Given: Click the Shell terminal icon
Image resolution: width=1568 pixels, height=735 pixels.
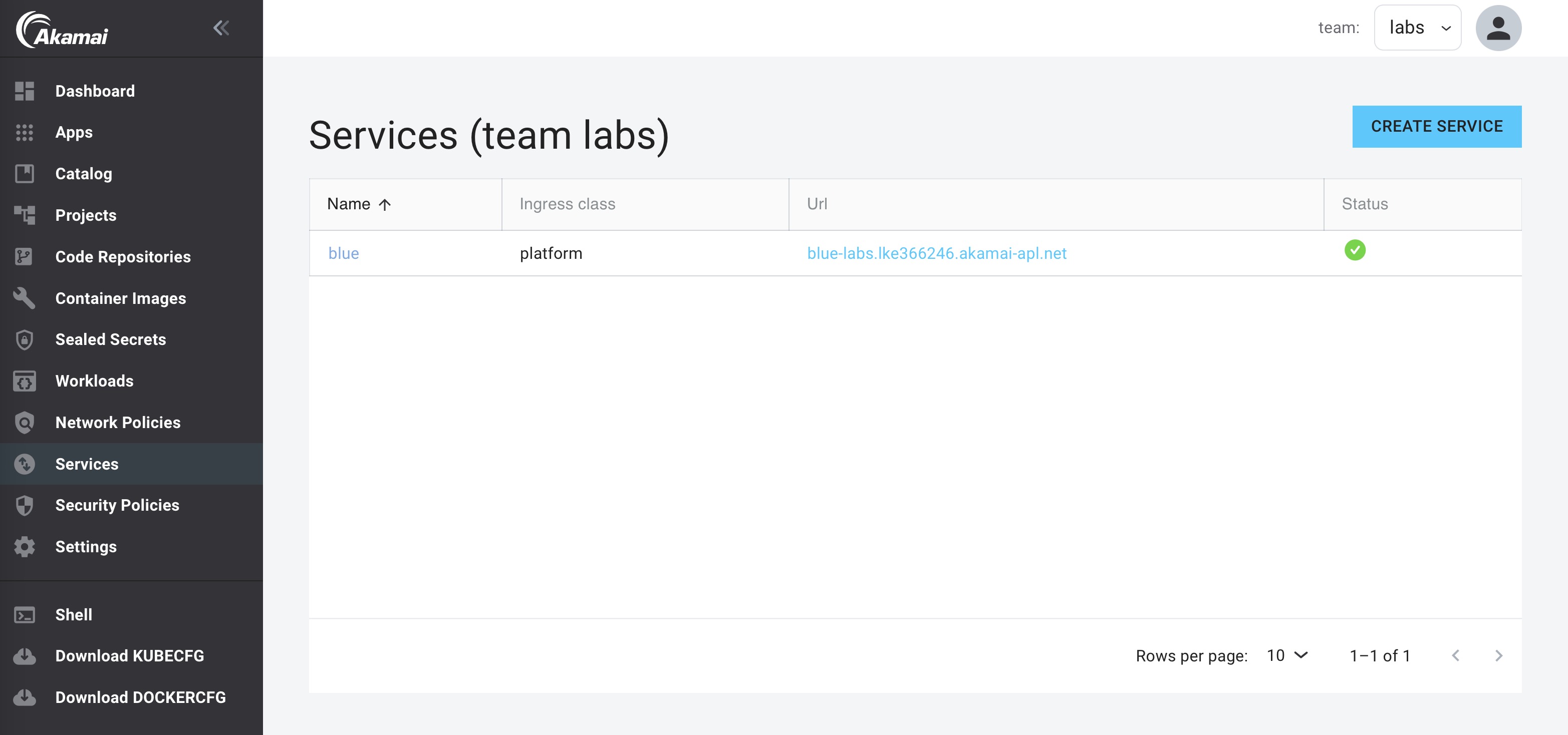Looking at the screenshot, I should 25,614.
